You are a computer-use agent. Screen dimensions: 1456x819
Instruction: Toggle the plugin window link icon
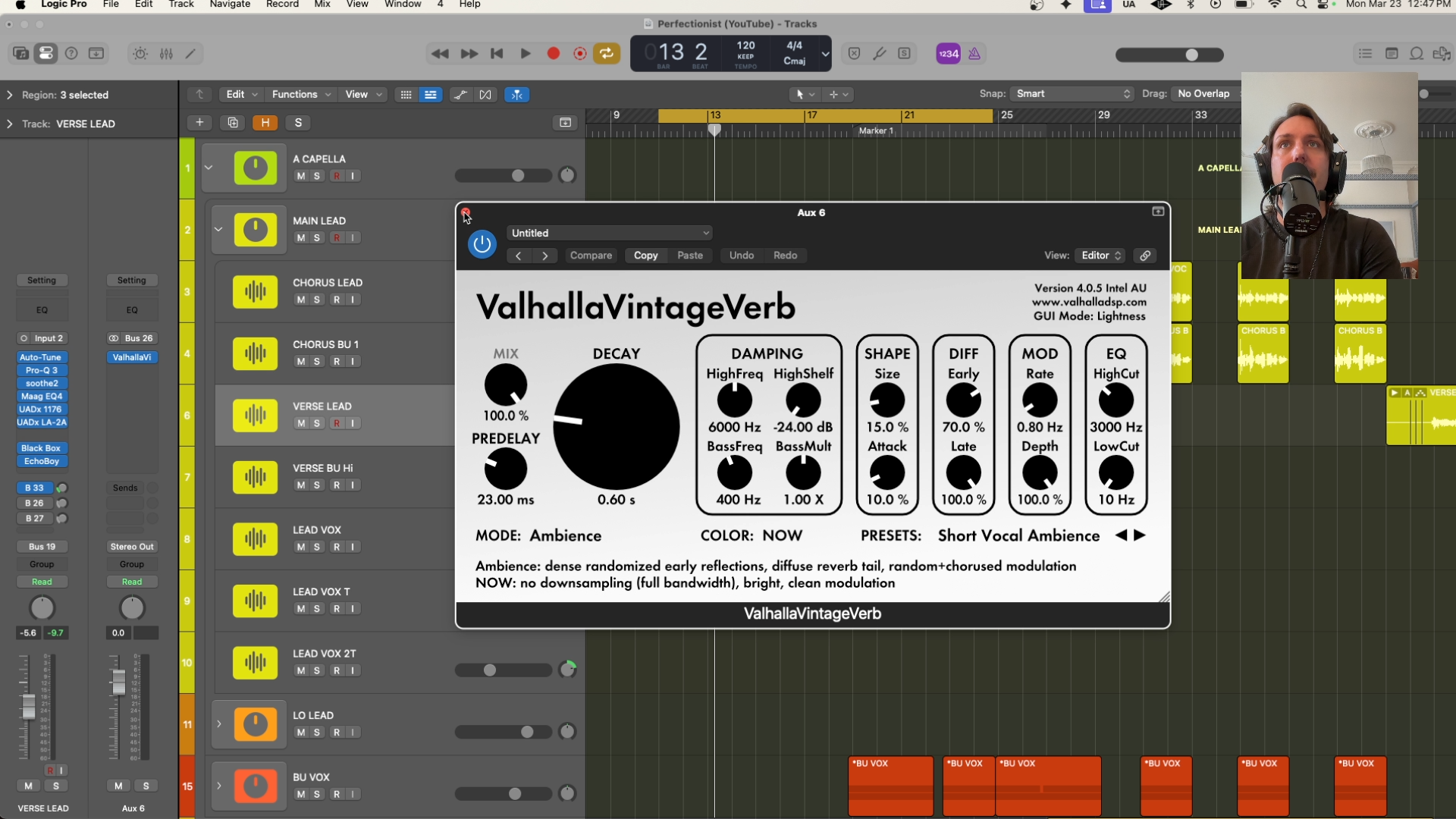[1145, 256]
